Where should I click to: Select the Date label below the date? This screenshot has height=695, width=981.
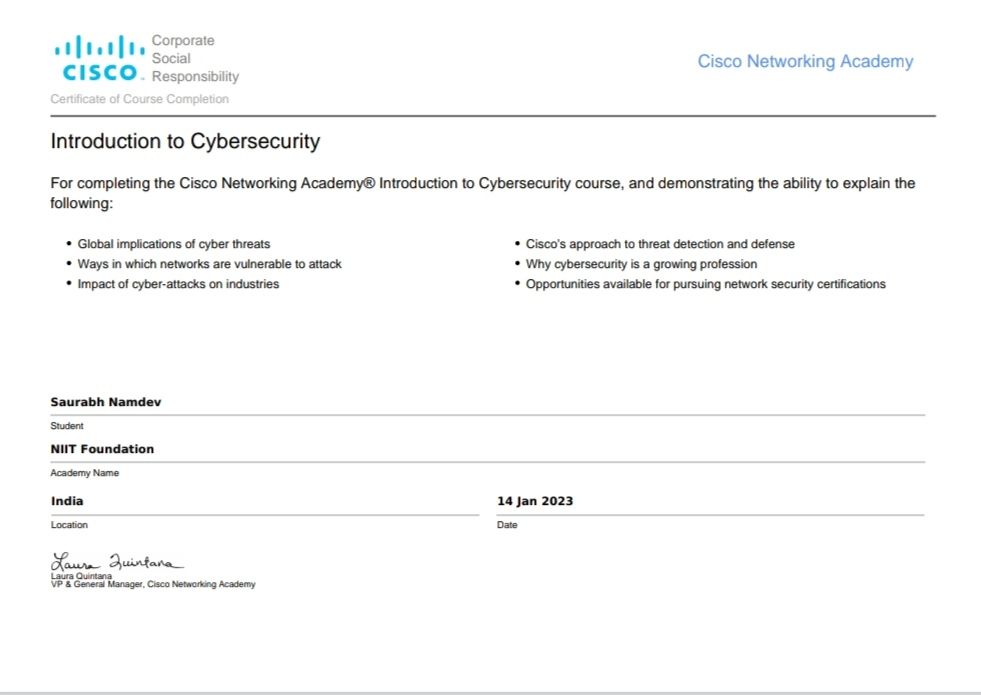coord(507,525)
